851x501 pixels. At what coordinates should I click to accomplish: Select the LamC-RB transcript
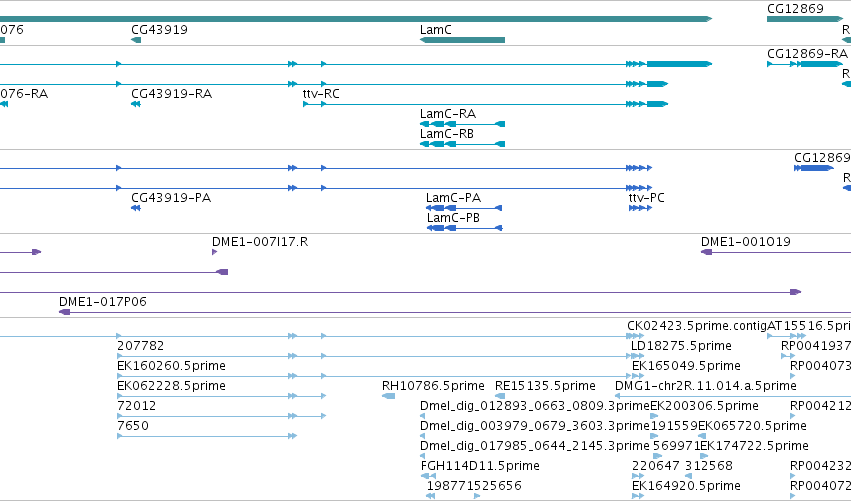point(462,144)
